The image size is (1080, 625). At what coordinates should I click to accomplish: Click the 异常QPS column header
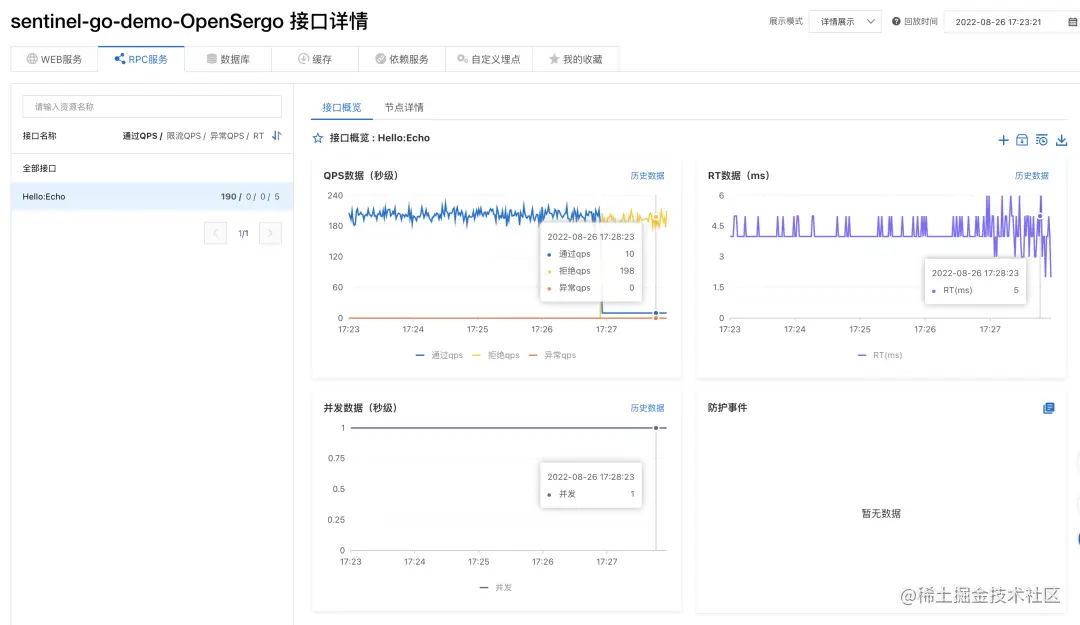(x=227, y=136)
